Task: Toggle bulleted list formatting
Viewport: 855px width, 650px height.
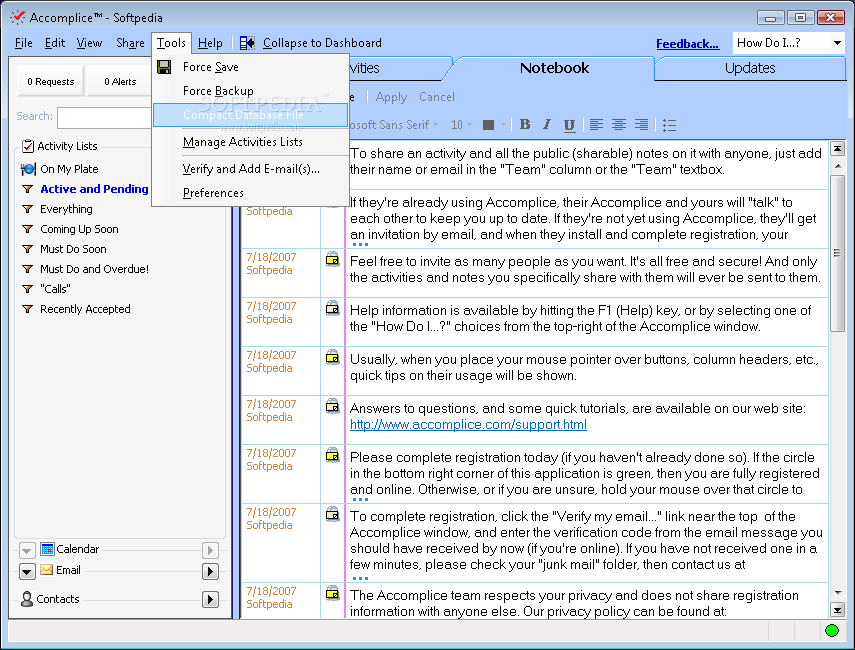Action: click(670, 125)
